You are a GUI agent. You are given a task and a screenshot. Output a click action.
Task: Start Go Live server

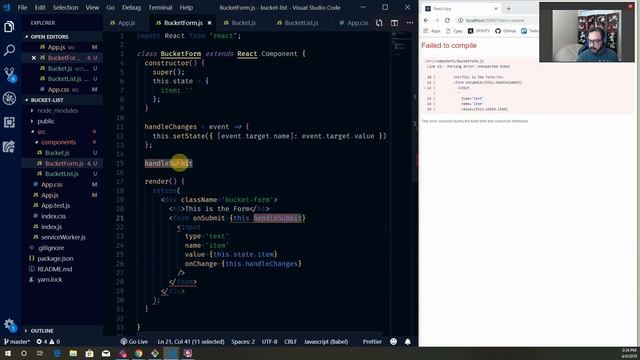(134, 342)
